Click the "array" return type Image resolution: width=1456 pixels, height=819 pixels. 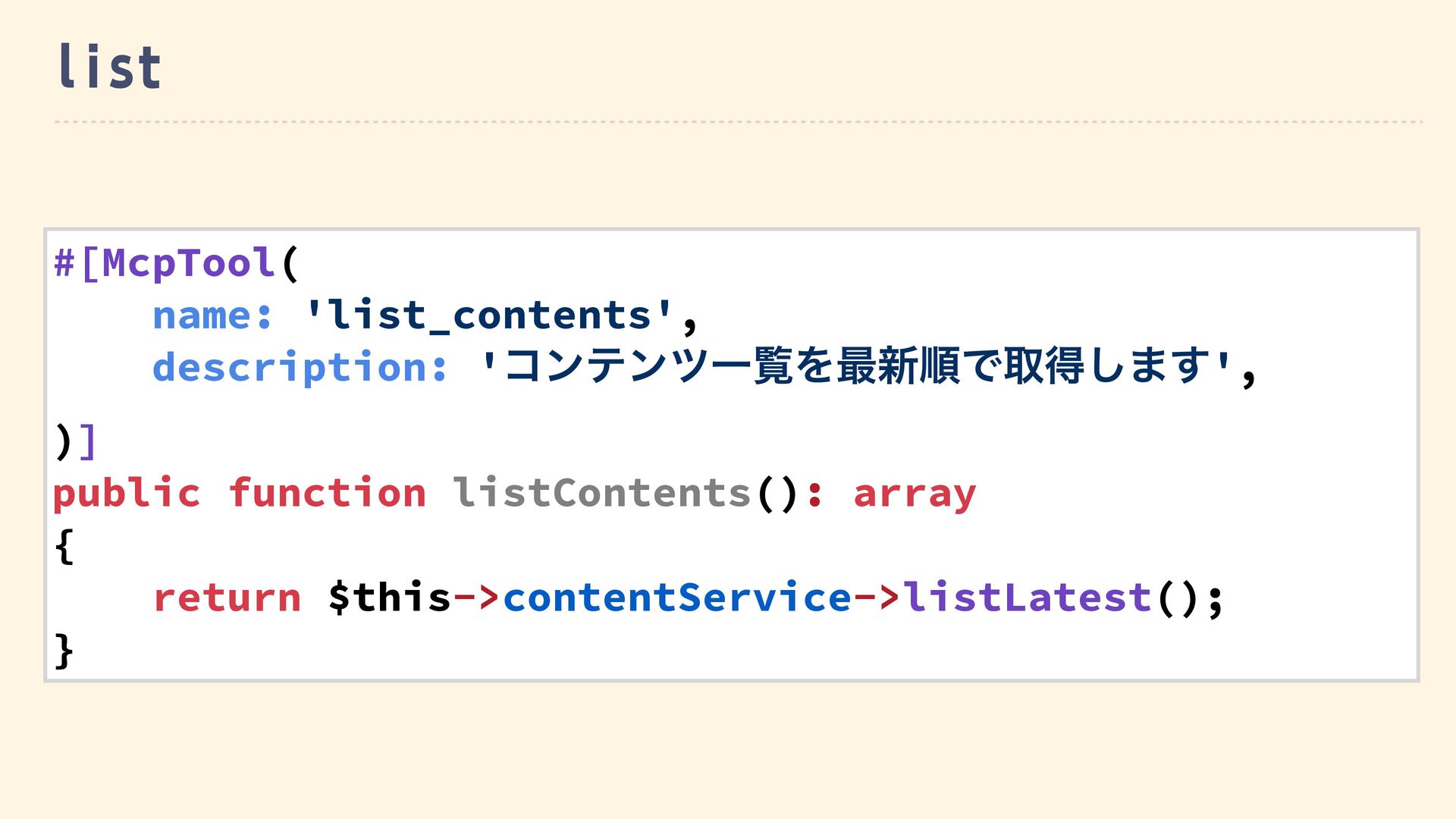point(915,494)
